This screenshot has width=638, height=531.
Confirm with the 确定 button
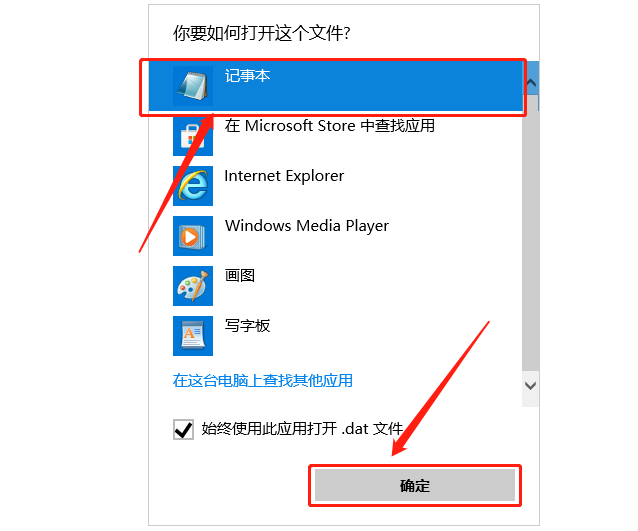(x=415, y=485)
